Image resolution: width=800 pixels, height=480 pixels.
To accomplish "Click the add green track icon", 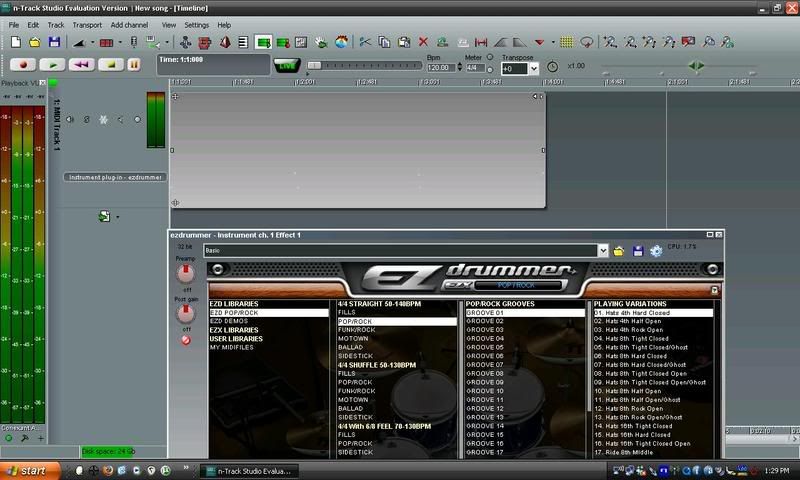I will click(x=263, y=42).
